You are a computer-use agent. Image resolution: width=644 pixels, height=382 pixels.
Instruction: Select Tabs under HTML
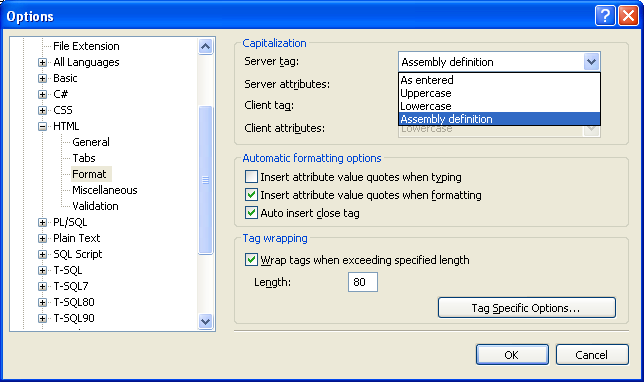(x=84, y=158)
